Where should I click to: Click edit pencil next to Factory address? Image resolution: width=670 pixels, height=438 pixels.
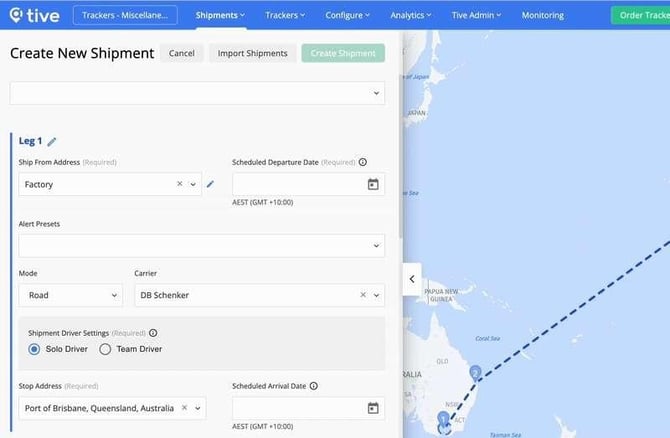(210, 184)
